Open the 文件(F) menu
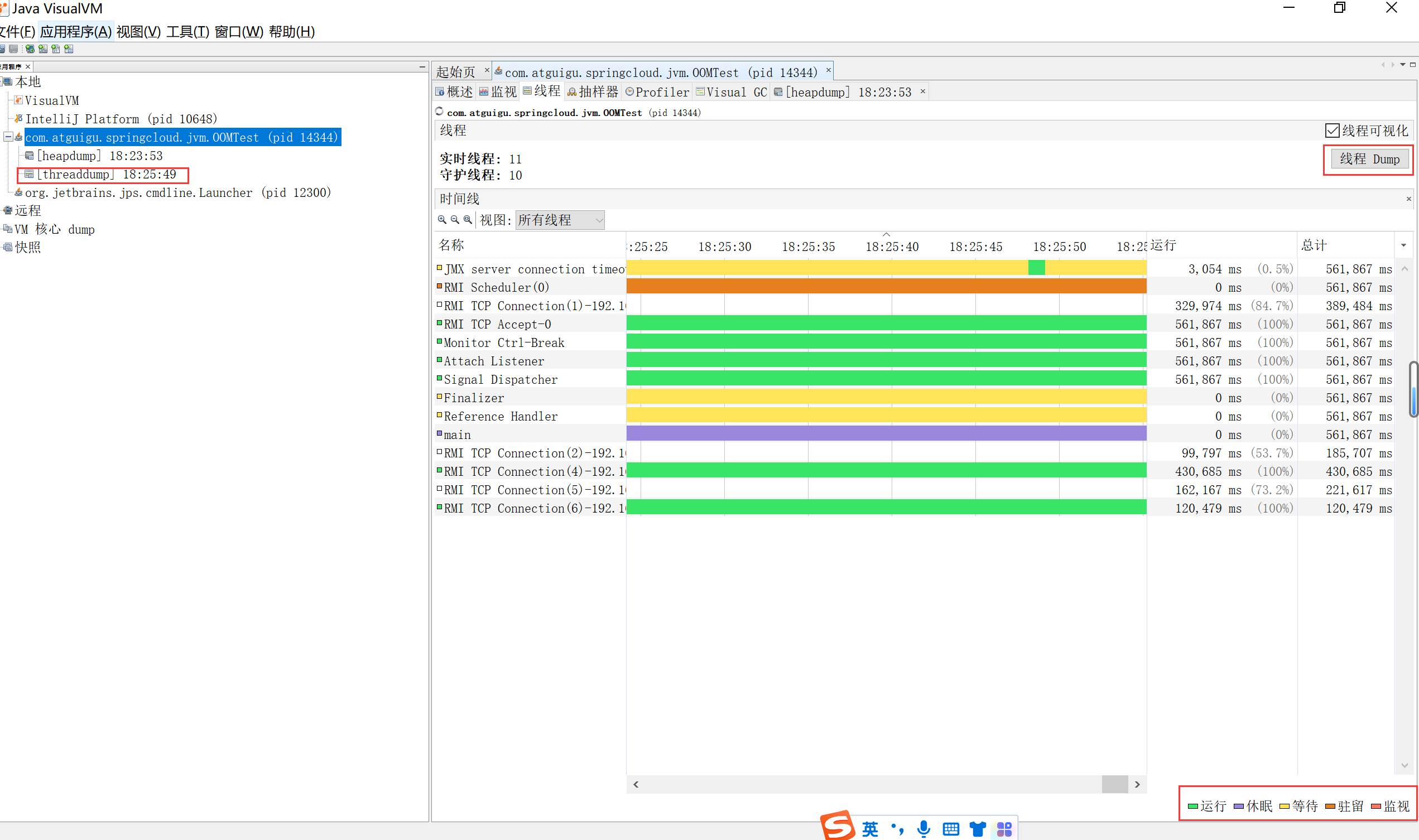This screenshot has width=1419, height=840. click(17, 32)
